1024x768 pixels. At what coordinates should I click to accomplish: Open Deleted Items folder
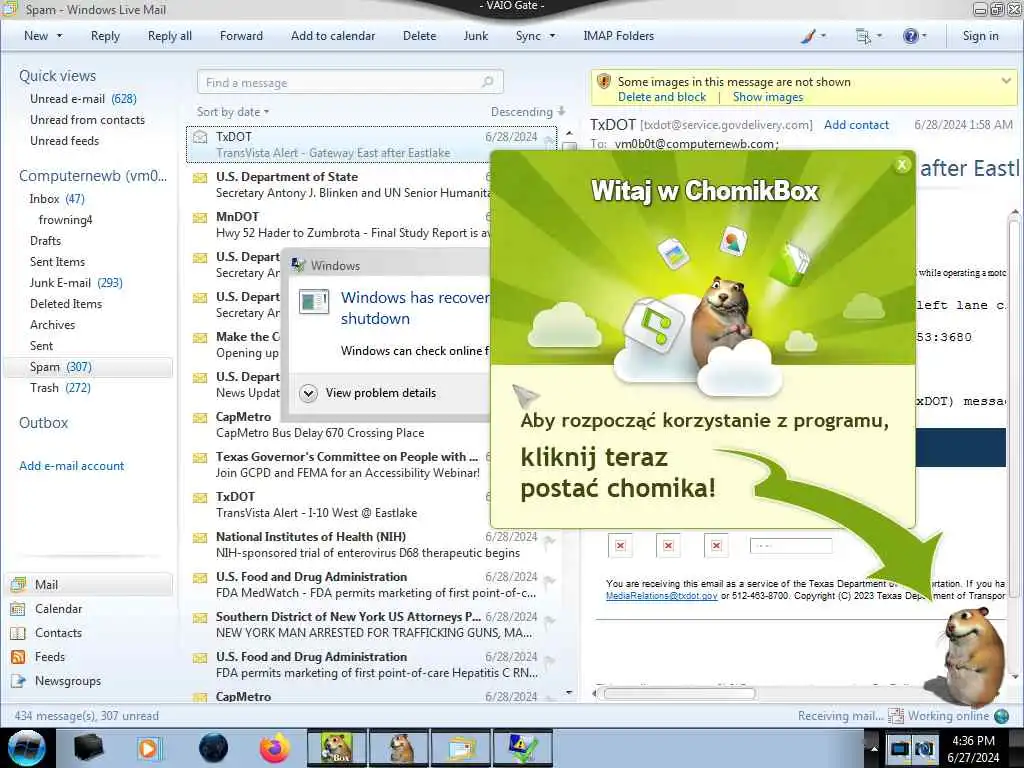click(66, 304)
